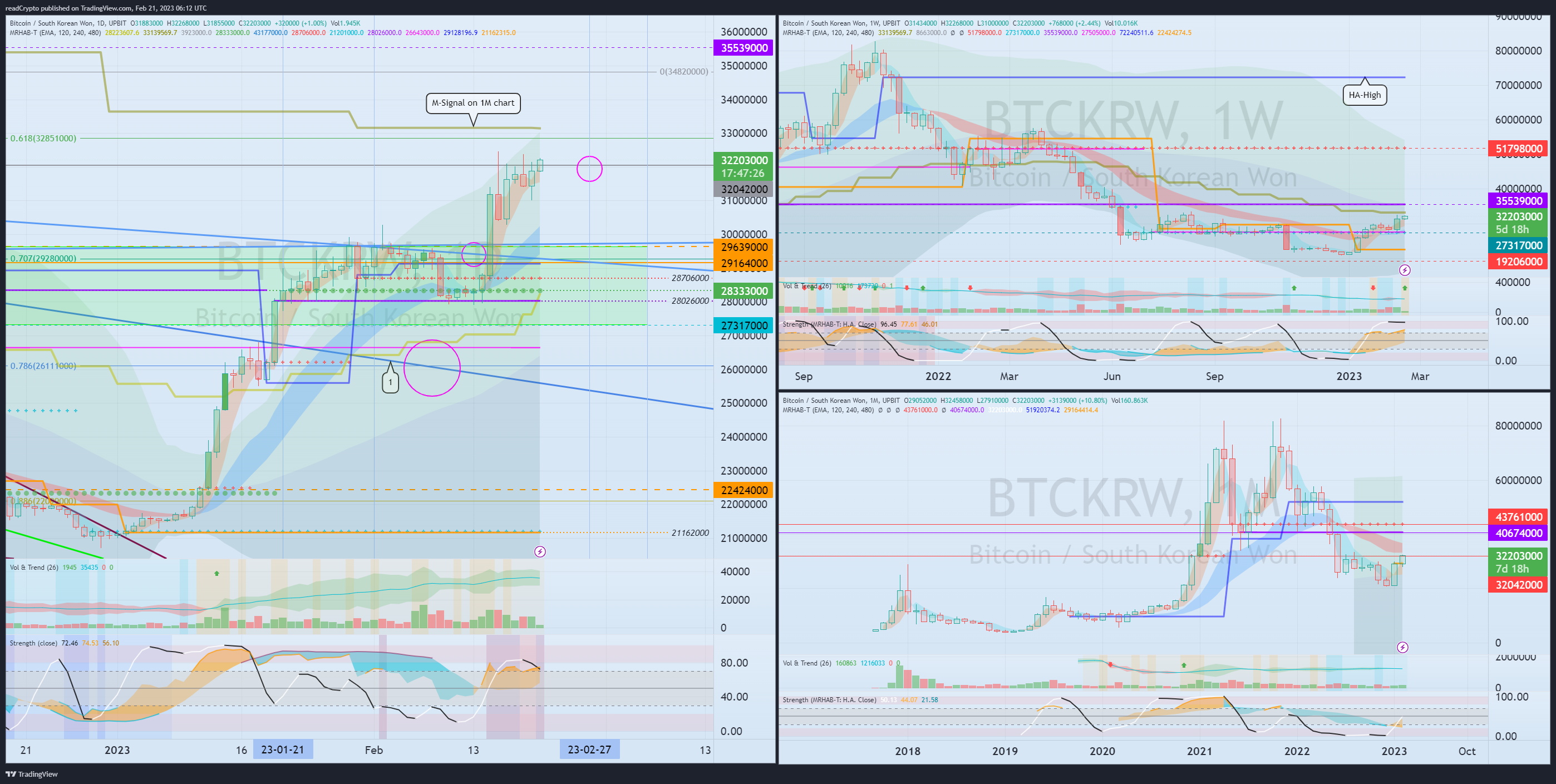
Task: Select the 'M-Signal on 1M chart' callout
Action: click(473, 103)
